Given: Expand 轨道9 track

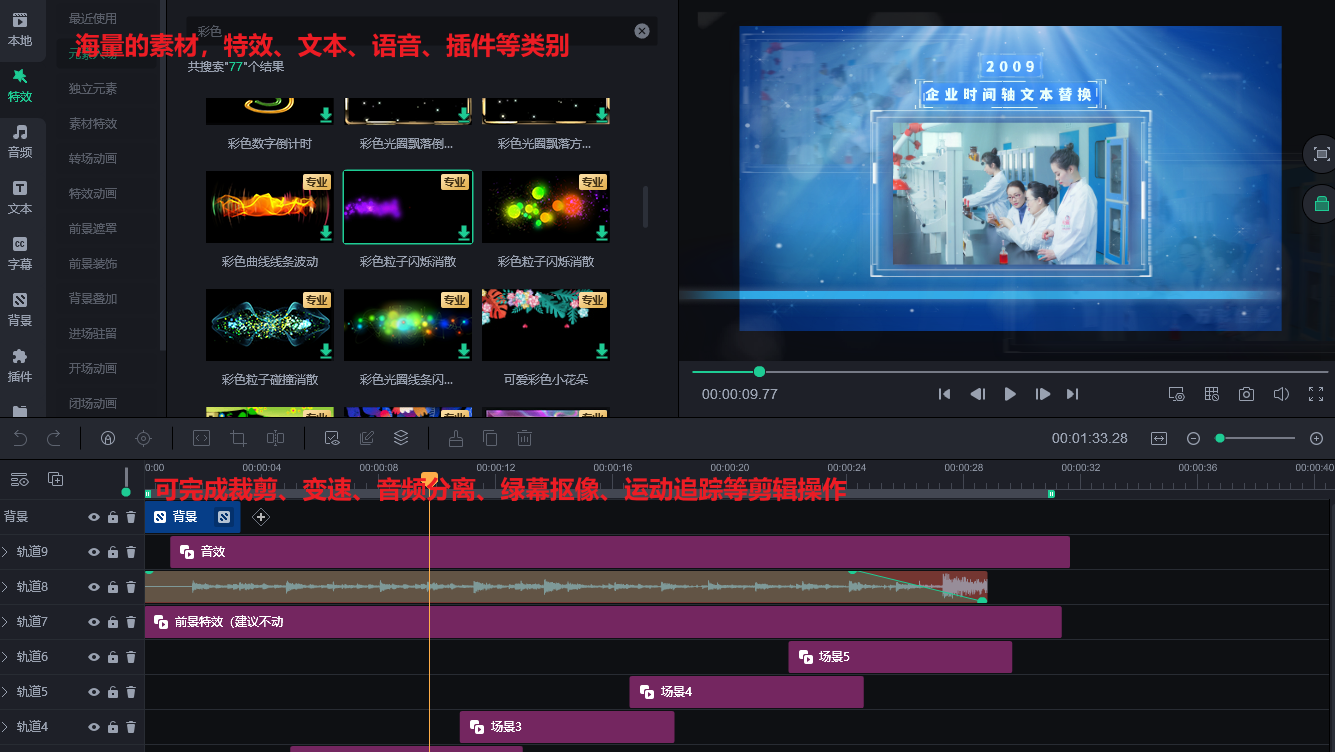Looking at the screenshot, I should (x=5, y=552).
